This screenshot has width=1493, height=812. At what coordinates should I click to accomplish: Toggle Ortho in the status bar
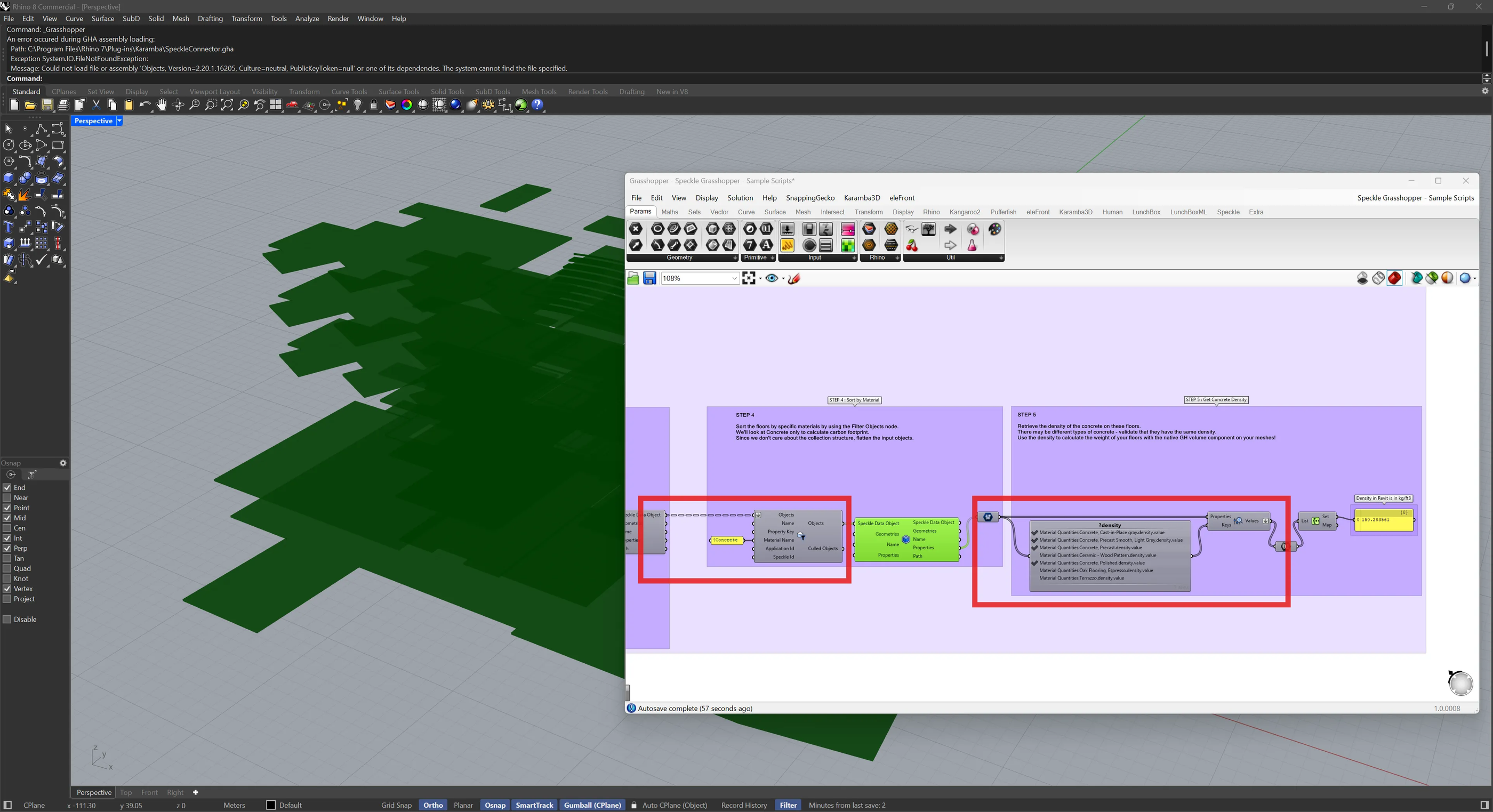click(433, 805)
